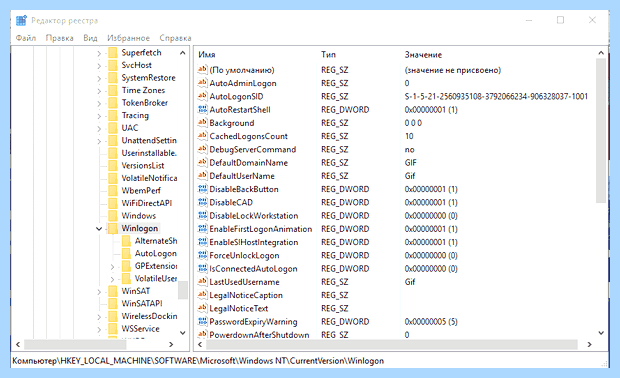Viewport: 620px width, 378px height.
Task: Click the Registry Editor app icon in title bar
Action: 21,20
